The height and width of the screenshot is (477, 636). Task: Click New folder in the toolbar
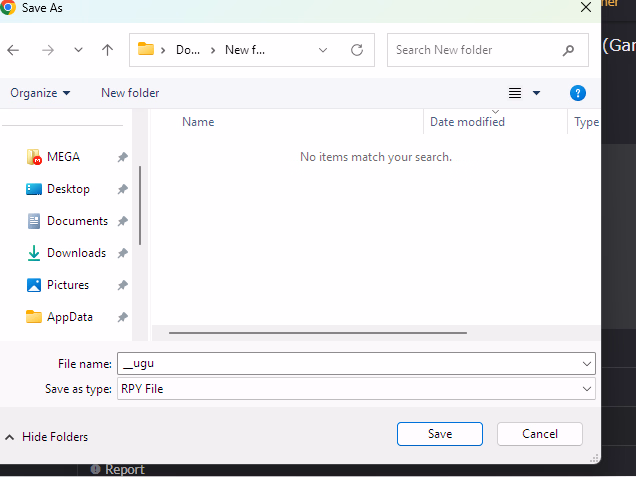click(x=130, y=93)
